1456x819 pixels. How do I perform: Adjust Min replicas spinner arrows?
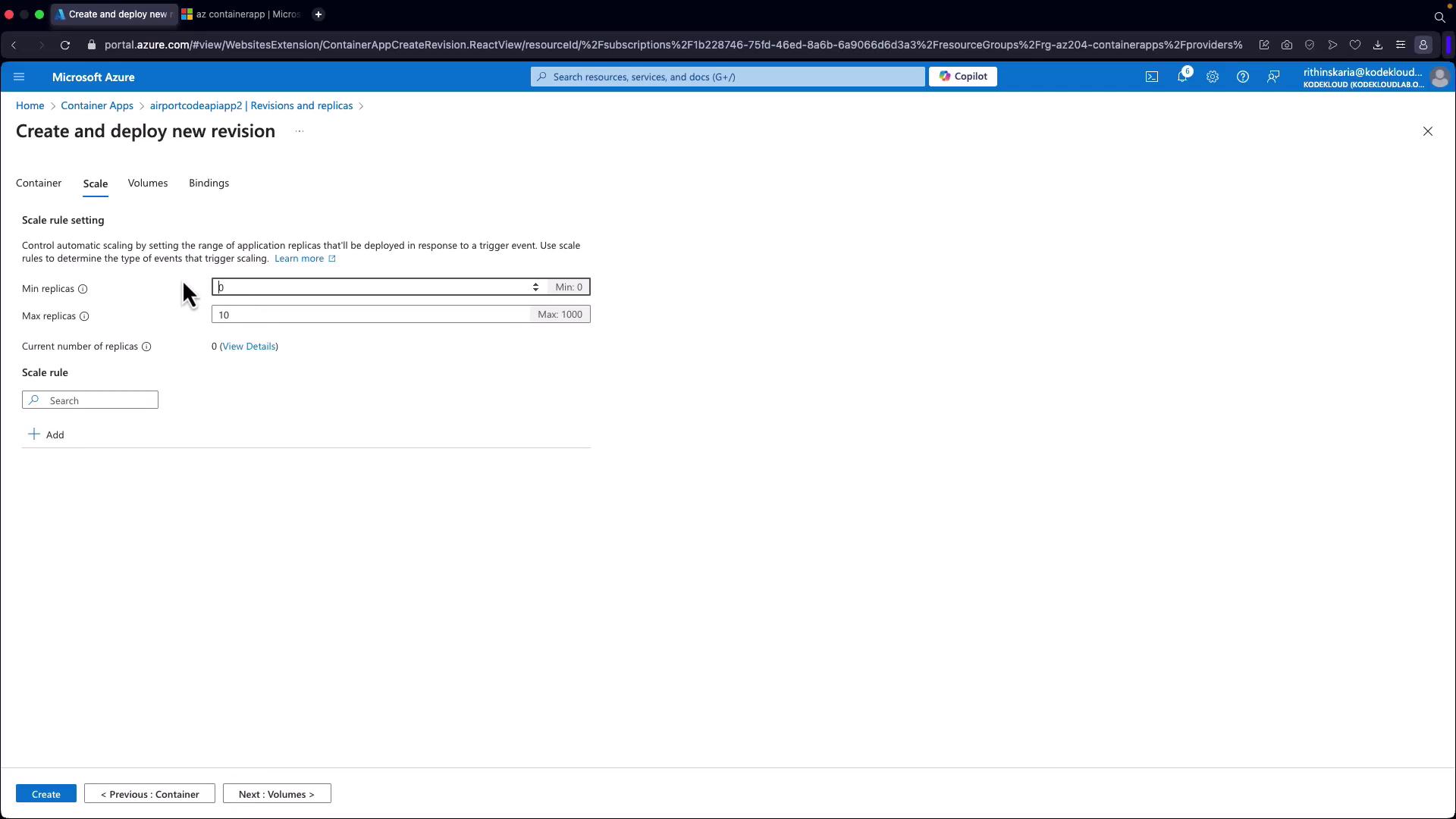point(535,287)
